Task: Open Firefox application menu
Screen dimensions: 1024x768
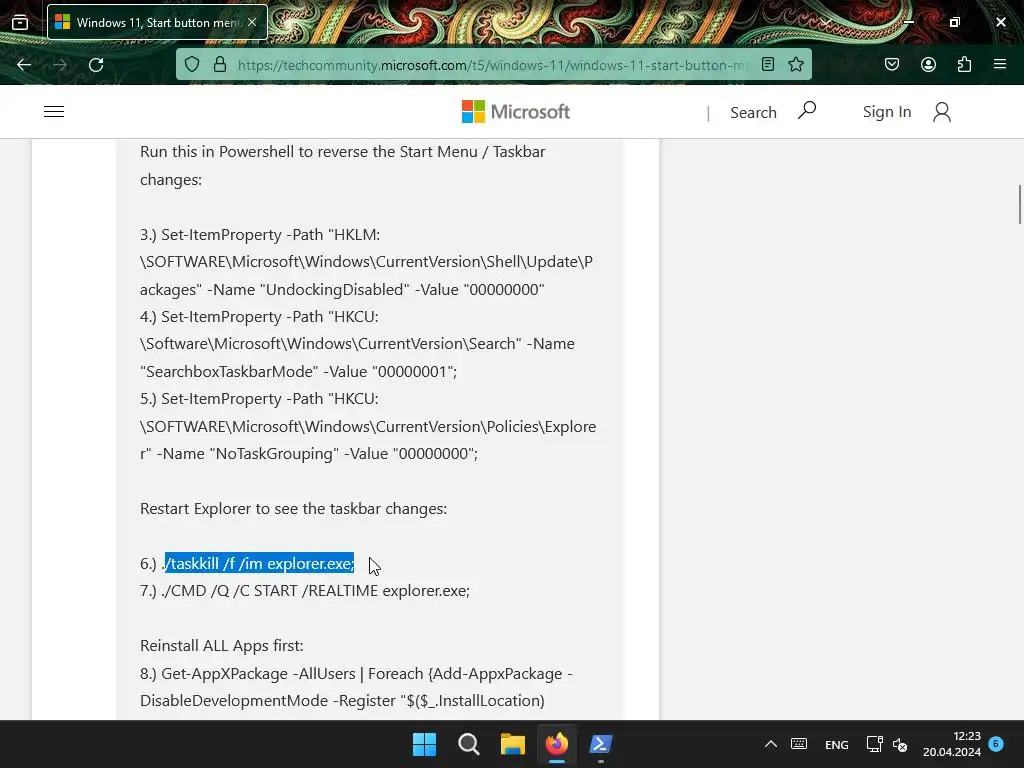Action: point(1000,64)
